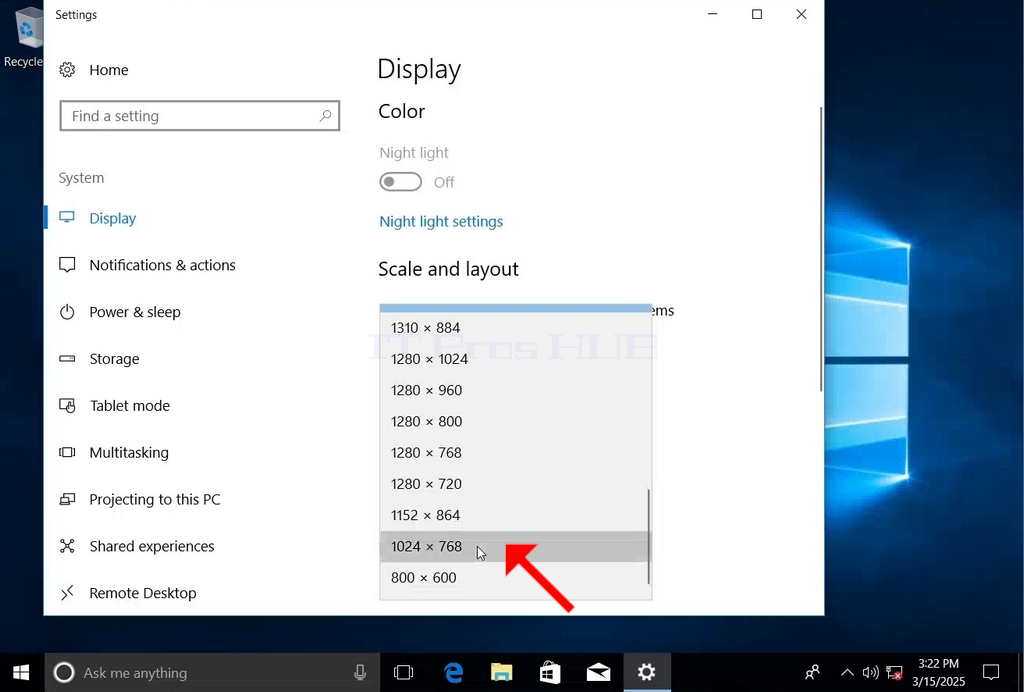Image resolution: width=1024 pixels, height=692 pixels.
Task: Open Power & sleep settings
Action: click(135, 312)
